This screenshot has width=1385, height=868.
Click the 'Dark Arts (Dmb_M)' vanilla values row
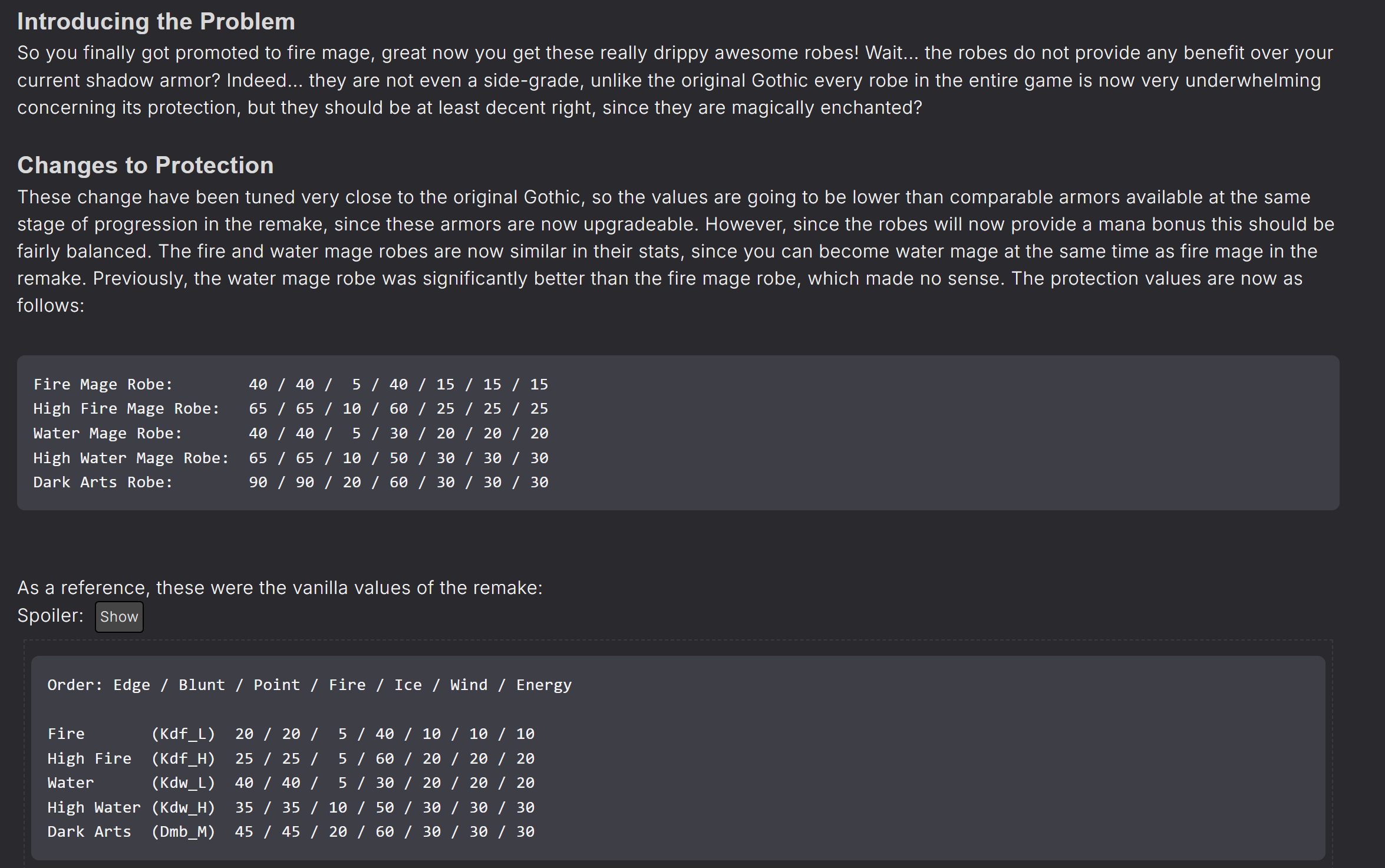291,831
